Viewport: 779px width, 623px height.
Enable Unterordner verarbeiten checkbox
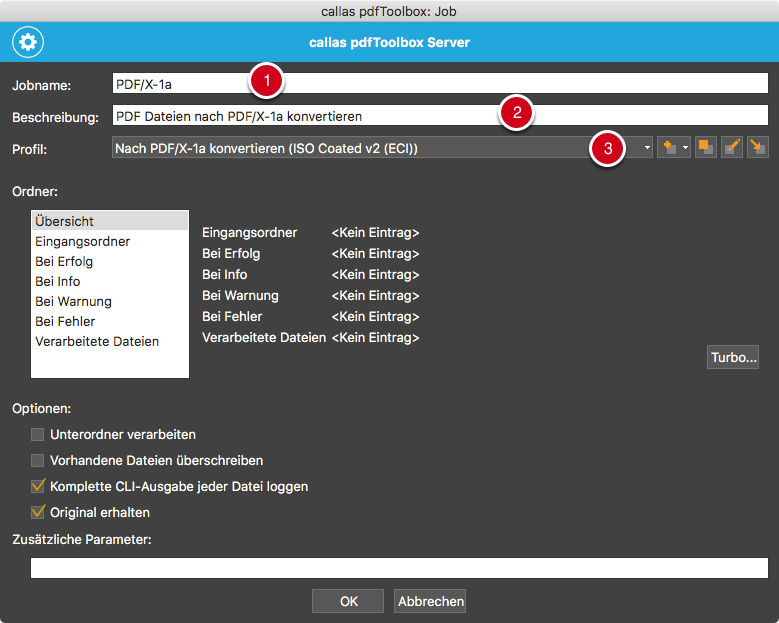point(37,435)
